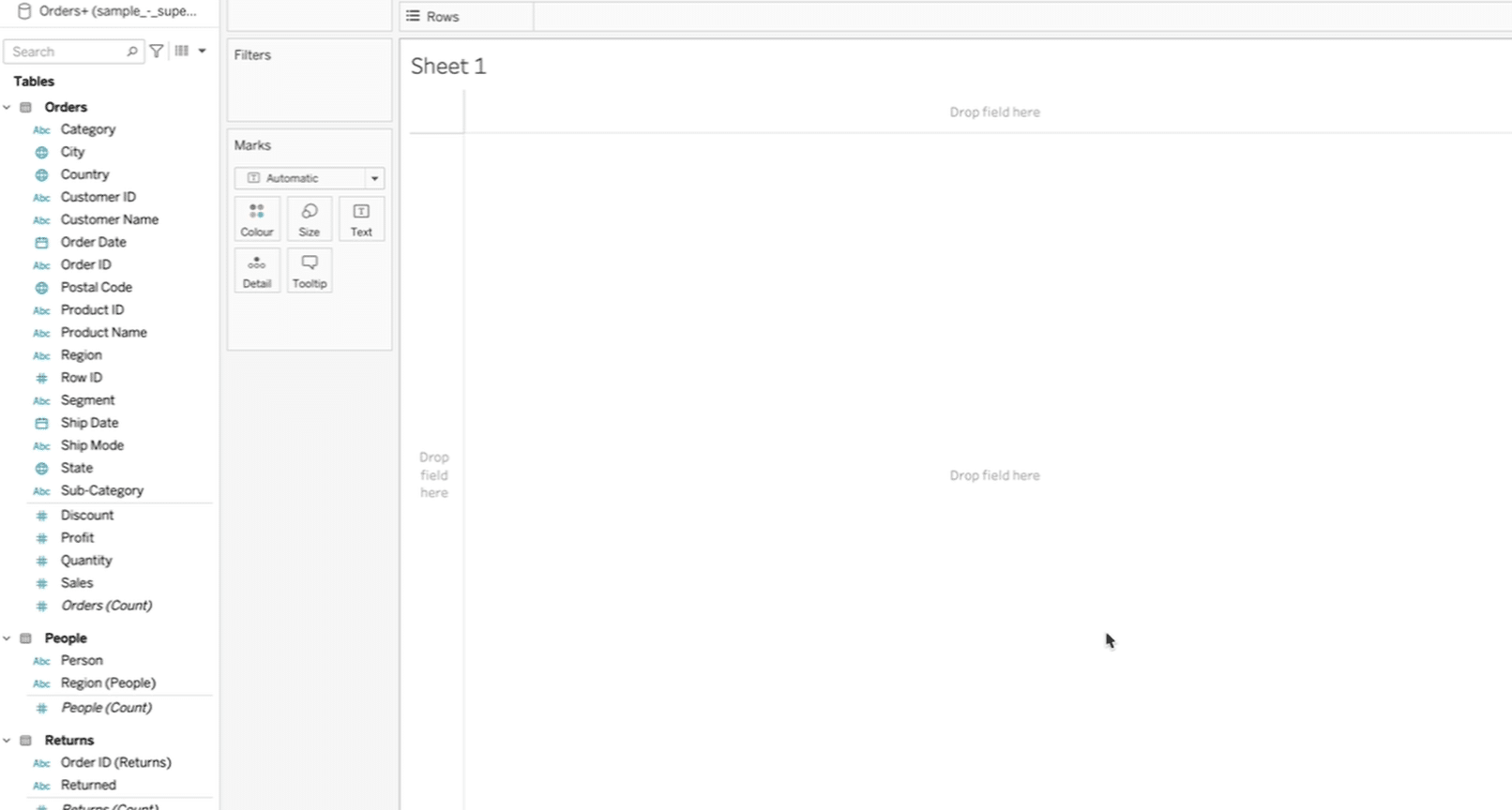Select the Order ID field

point(86,264)
